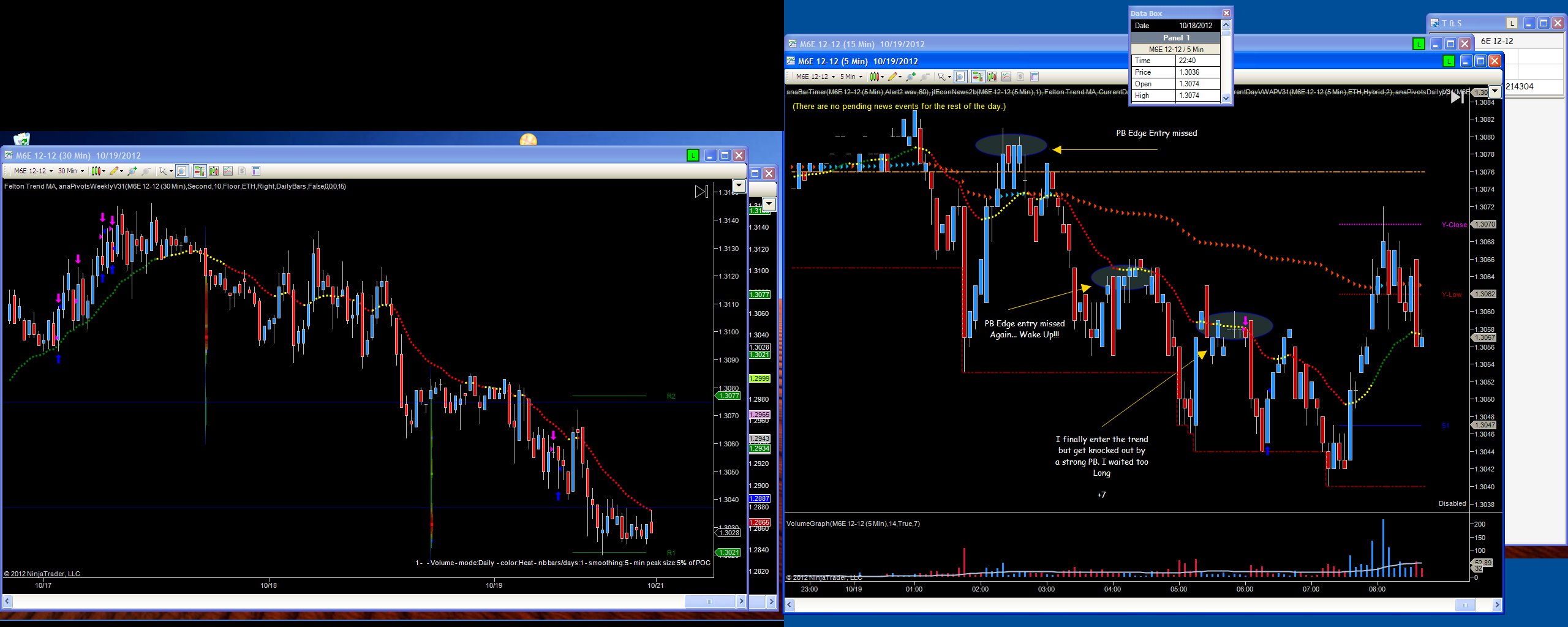
Task: Toggle link button L on T & S window
Action: [1512, 23]
